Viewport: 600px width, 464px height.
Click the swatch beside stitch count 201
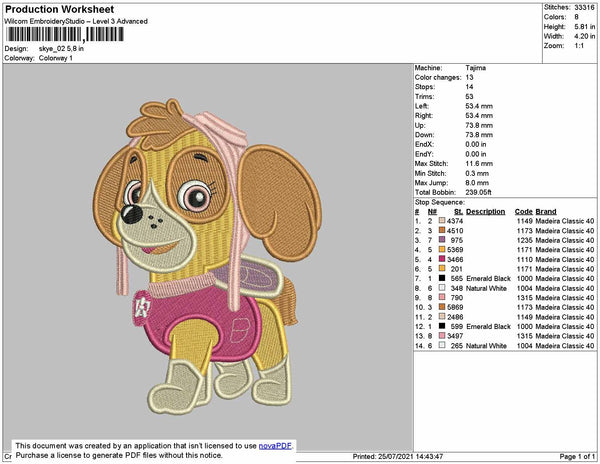pos(442,269)
